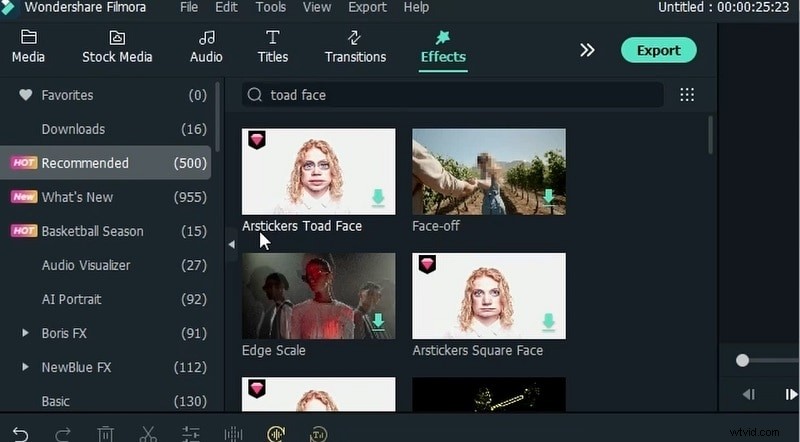Select Recommended category
The width and height of the screenshot is (800, 442).
[x=106, y=163]
